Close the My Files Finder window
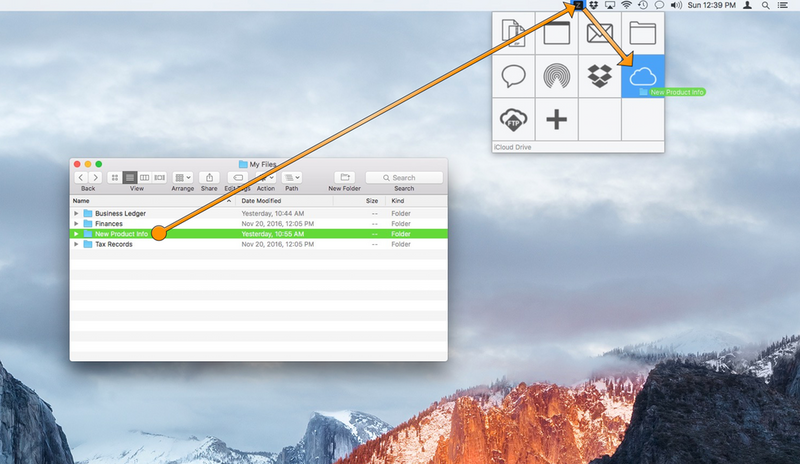 click(77, 164)
